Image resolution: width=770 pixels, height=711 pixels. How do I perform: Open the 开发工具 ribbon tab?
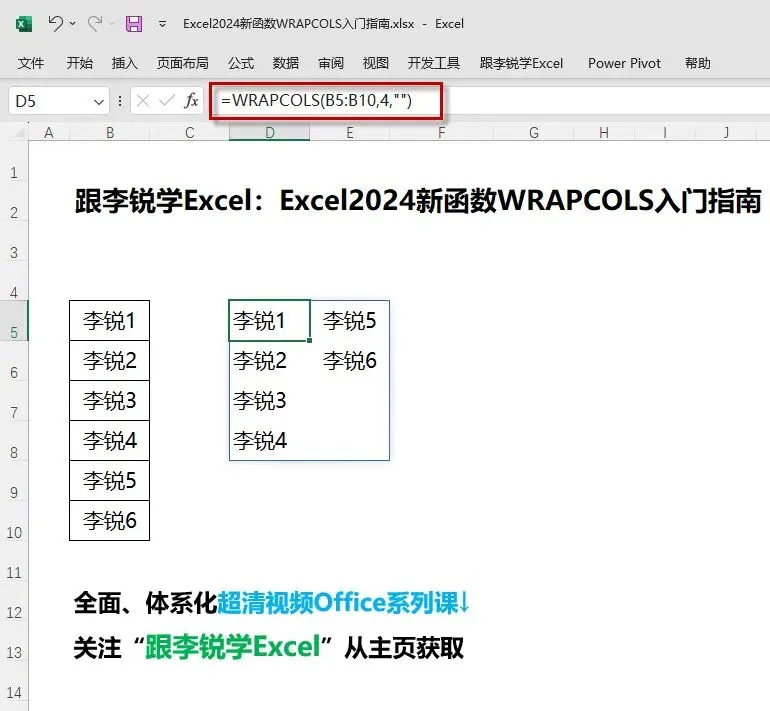point(434,63)
